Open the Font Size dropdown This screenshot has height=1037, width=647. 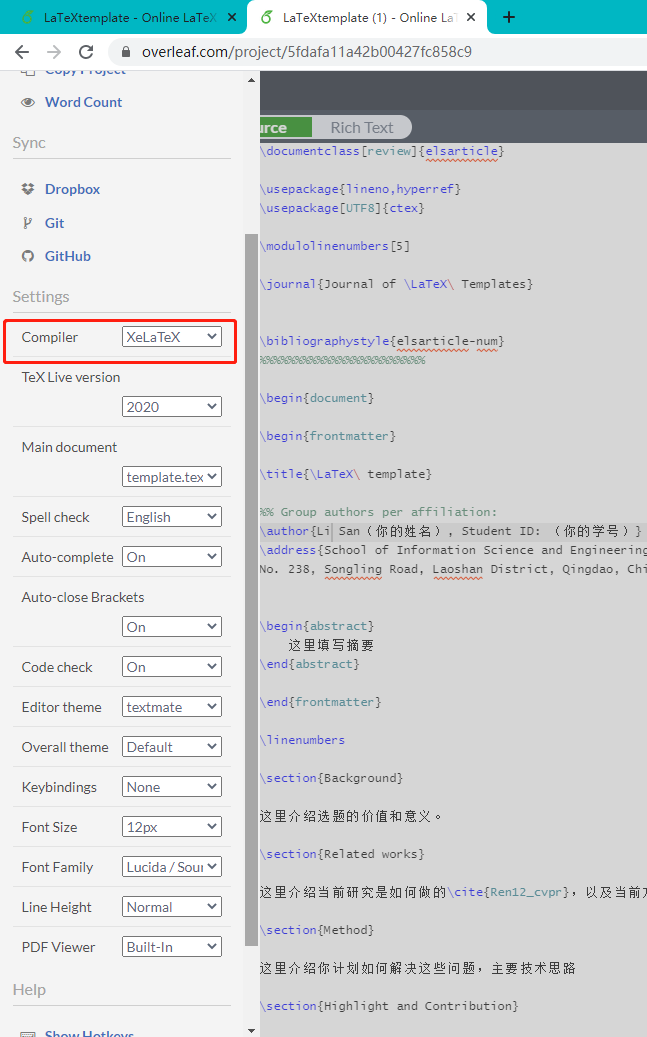pyautogui.click(x=172, y=827)
